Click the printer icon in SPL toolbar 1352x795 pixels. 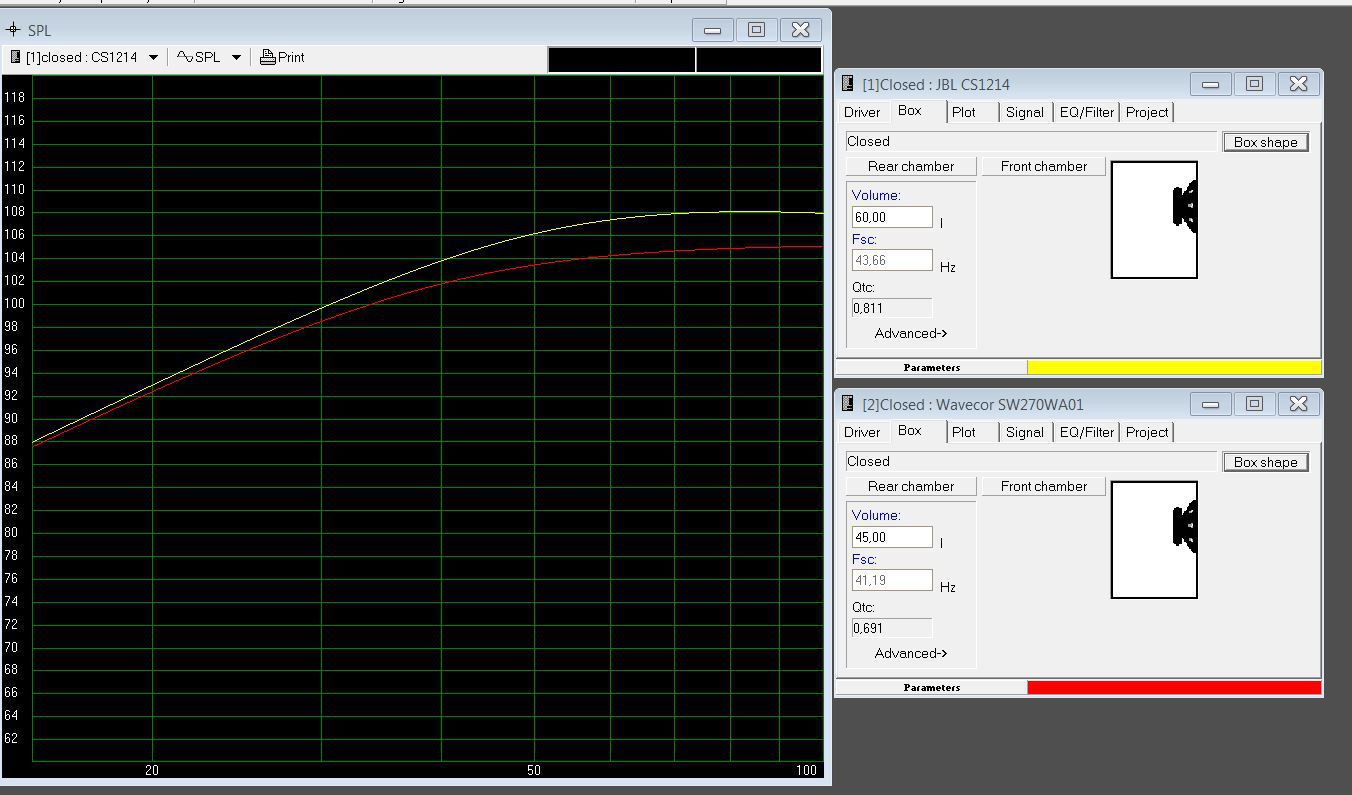coord(267,58)
